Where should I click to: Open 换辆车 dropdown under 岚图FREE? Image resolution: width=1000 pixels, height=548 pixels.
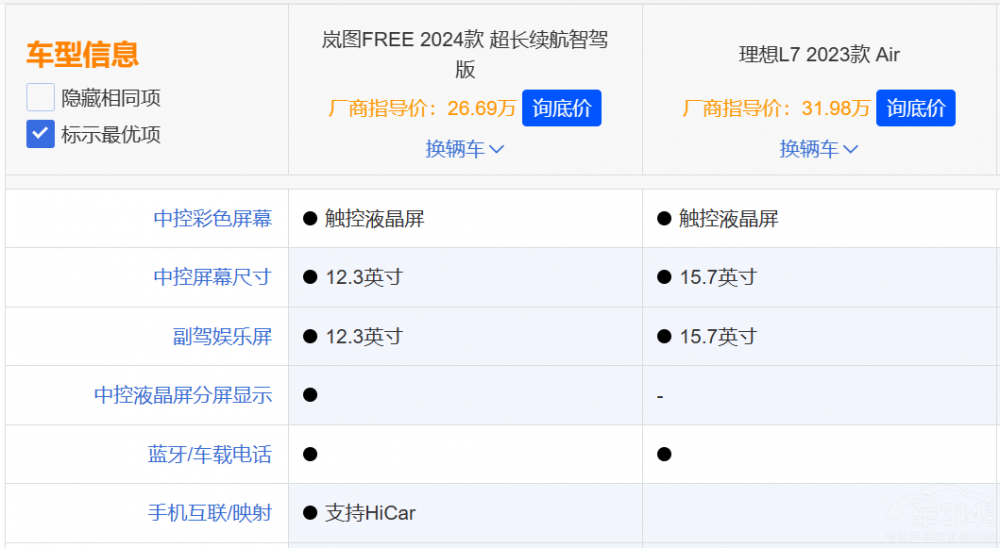click(465, 149)
